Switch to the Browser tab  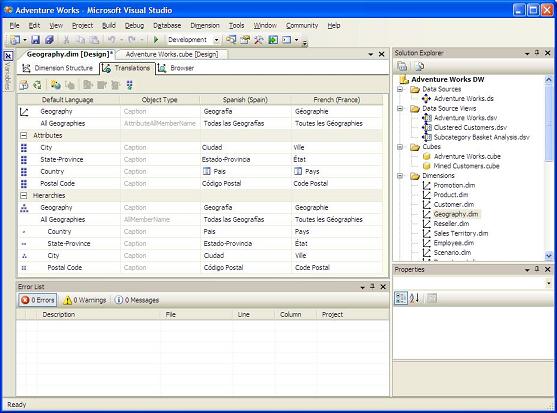click(176, 68)
